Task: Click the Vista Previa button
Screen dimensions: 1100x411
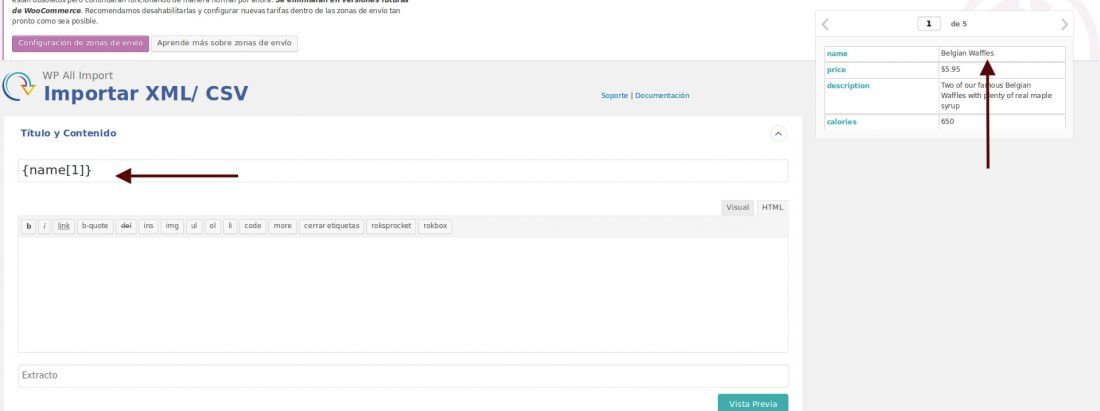Action: pos(753,403)
